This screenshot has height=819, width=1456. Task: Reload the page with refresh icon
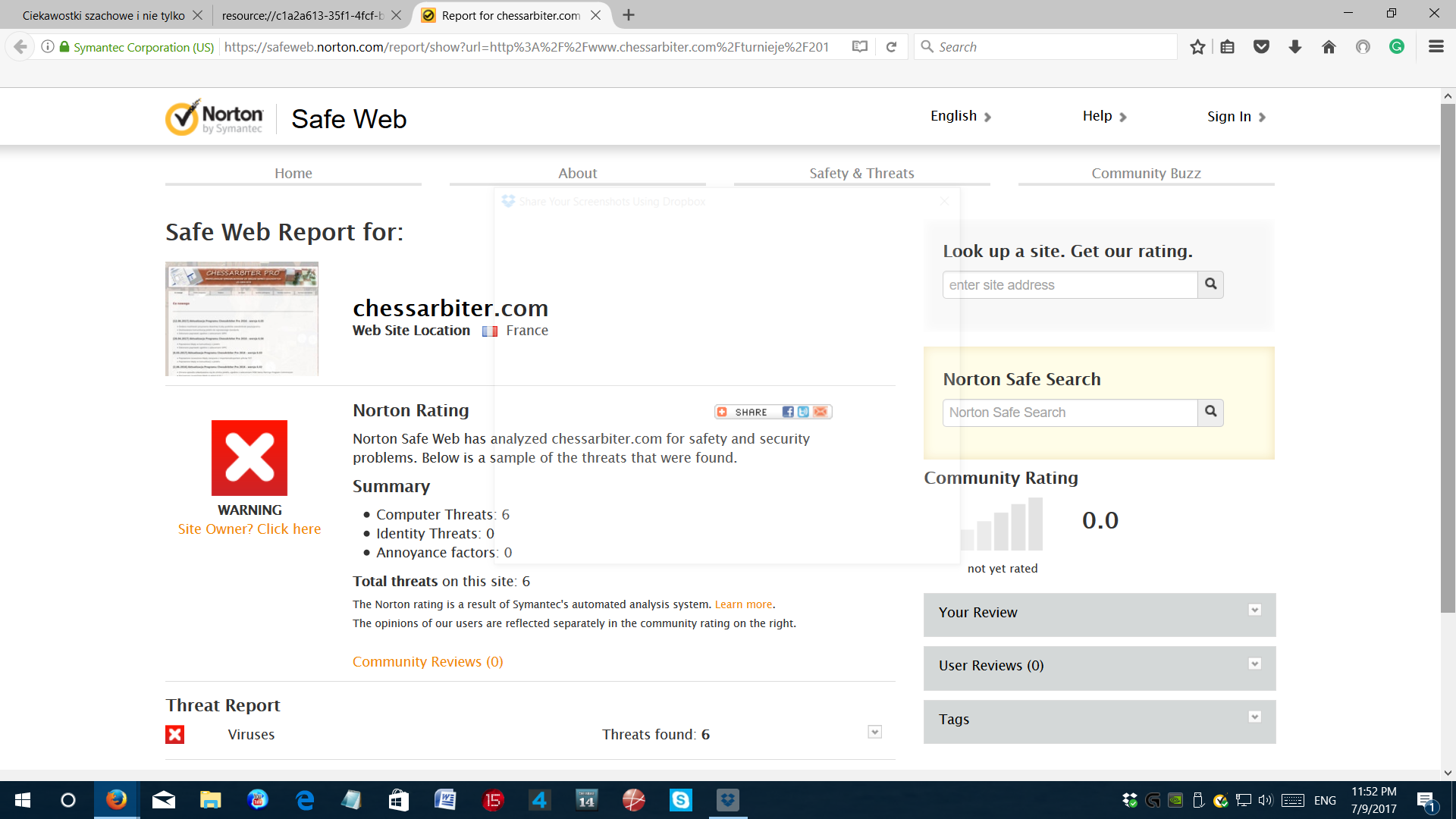pyautogui.click(x=892, y=47)
